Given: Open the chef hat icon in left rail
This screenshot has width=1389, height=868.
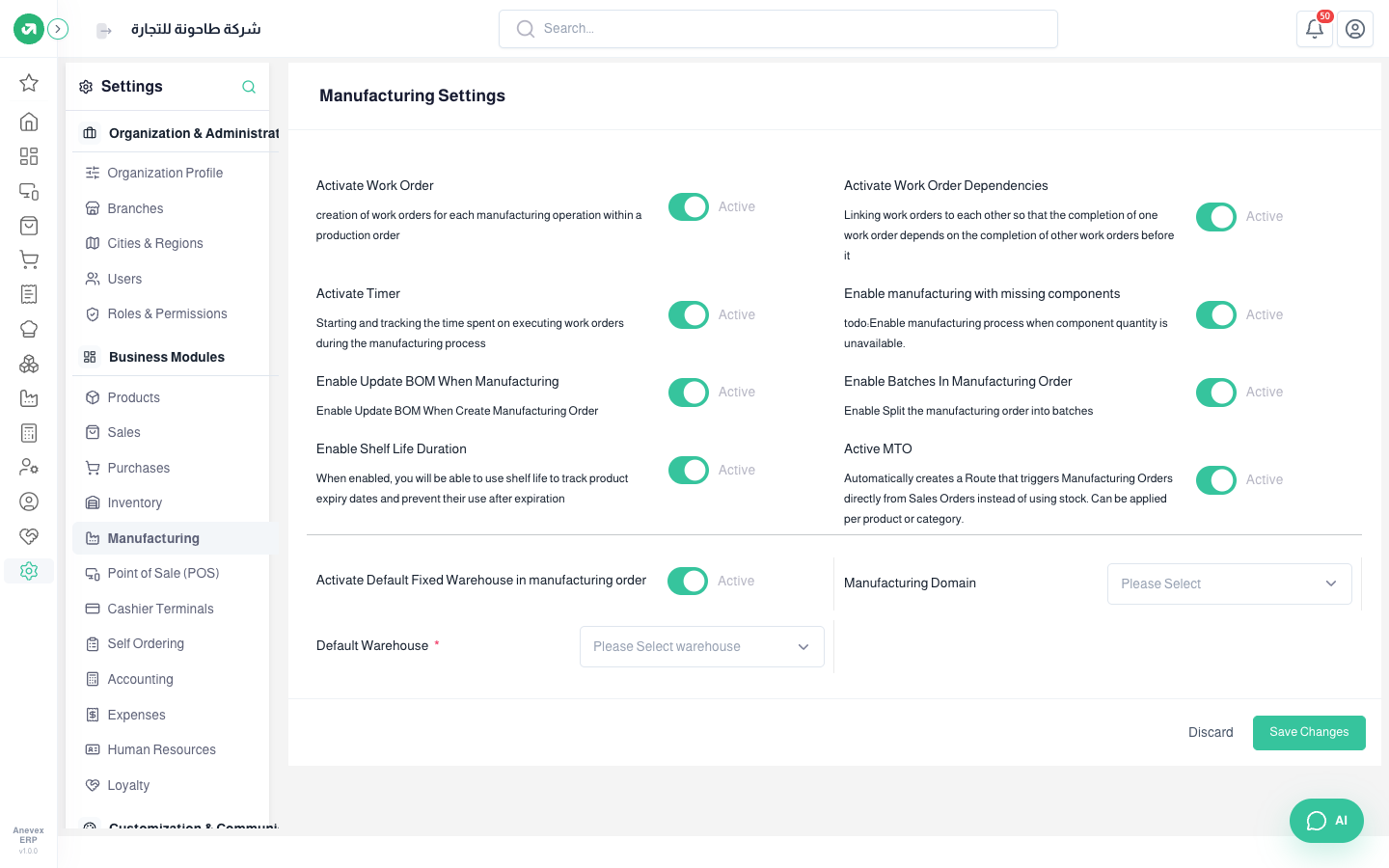Looking at the screenshot, I should click(29, 329).
